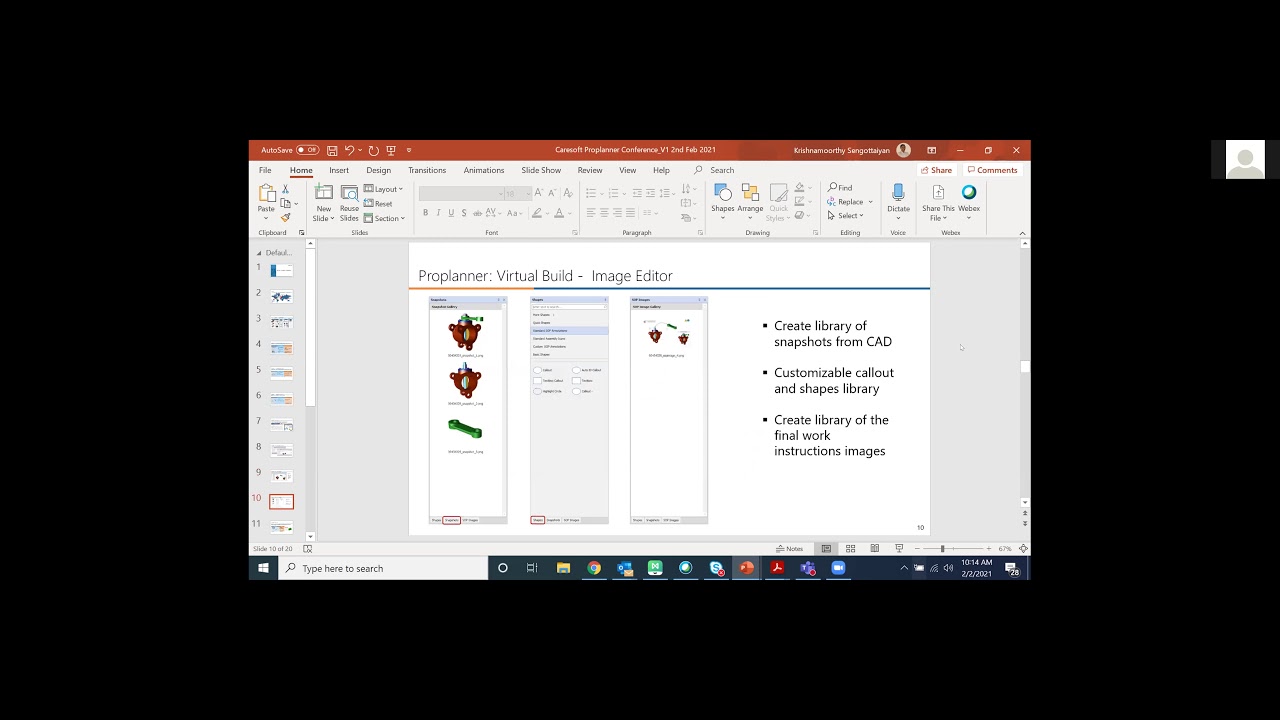
Task: Open the Help tab
Action: click(x=661, y=170)
